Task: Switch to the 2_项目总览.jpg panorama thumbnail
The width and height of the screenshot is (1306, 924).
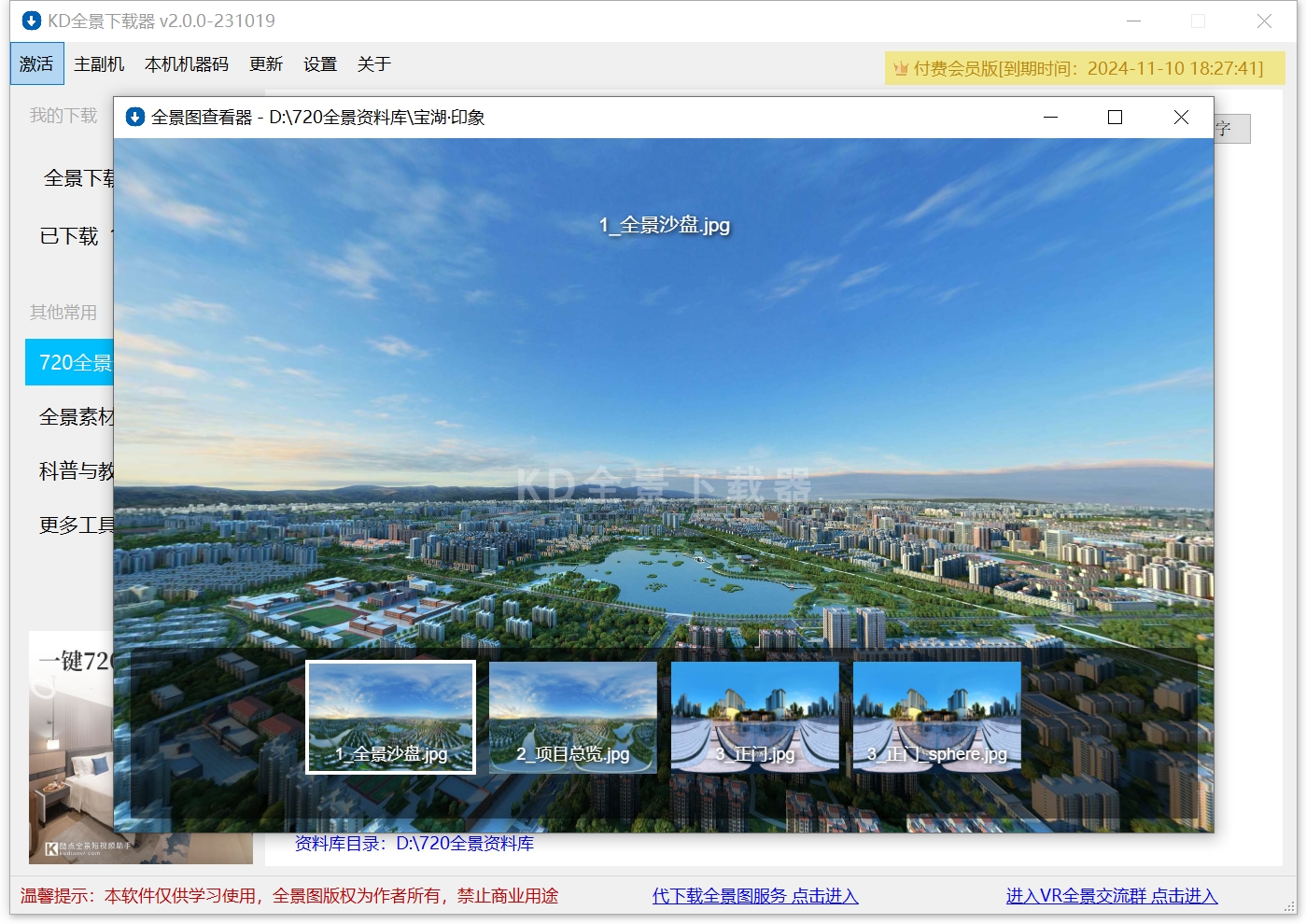Action: pyautogui.click(x=573, y=717)
